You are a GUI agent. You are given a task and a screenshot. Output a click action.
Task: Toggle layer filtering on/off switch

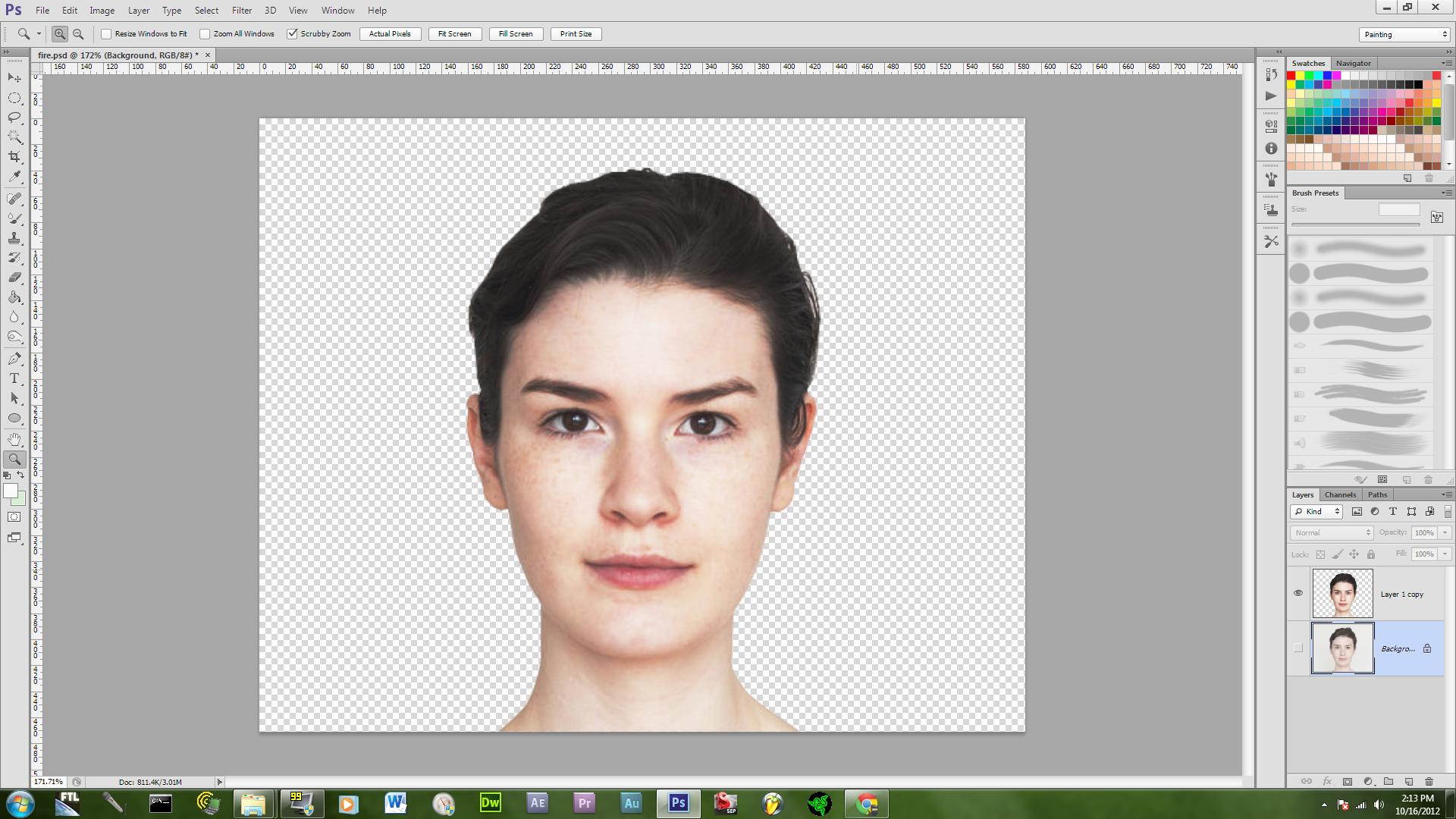(x=1448, y=512)
